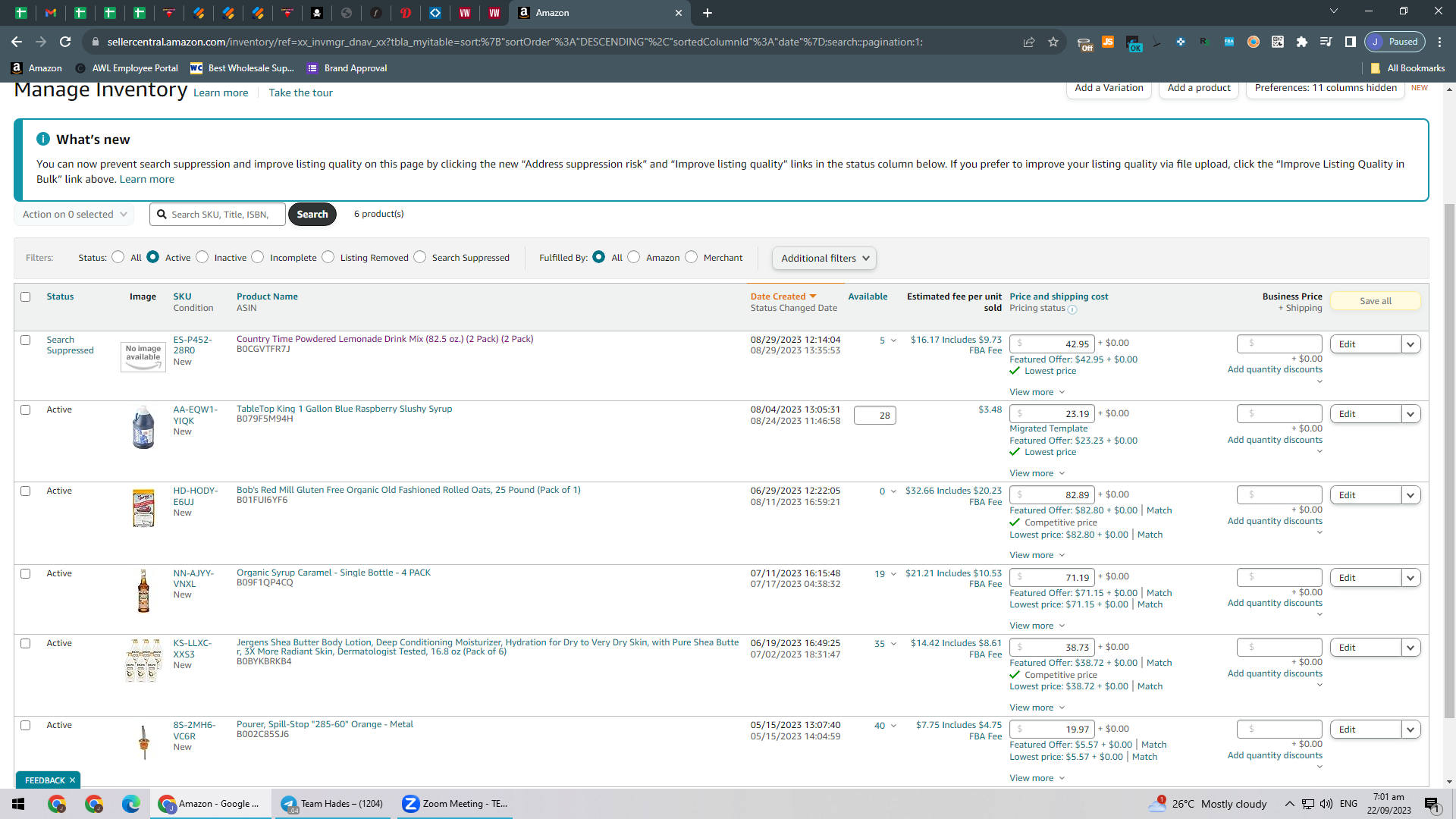
Task: Go back to previous page
Action: 17,42
